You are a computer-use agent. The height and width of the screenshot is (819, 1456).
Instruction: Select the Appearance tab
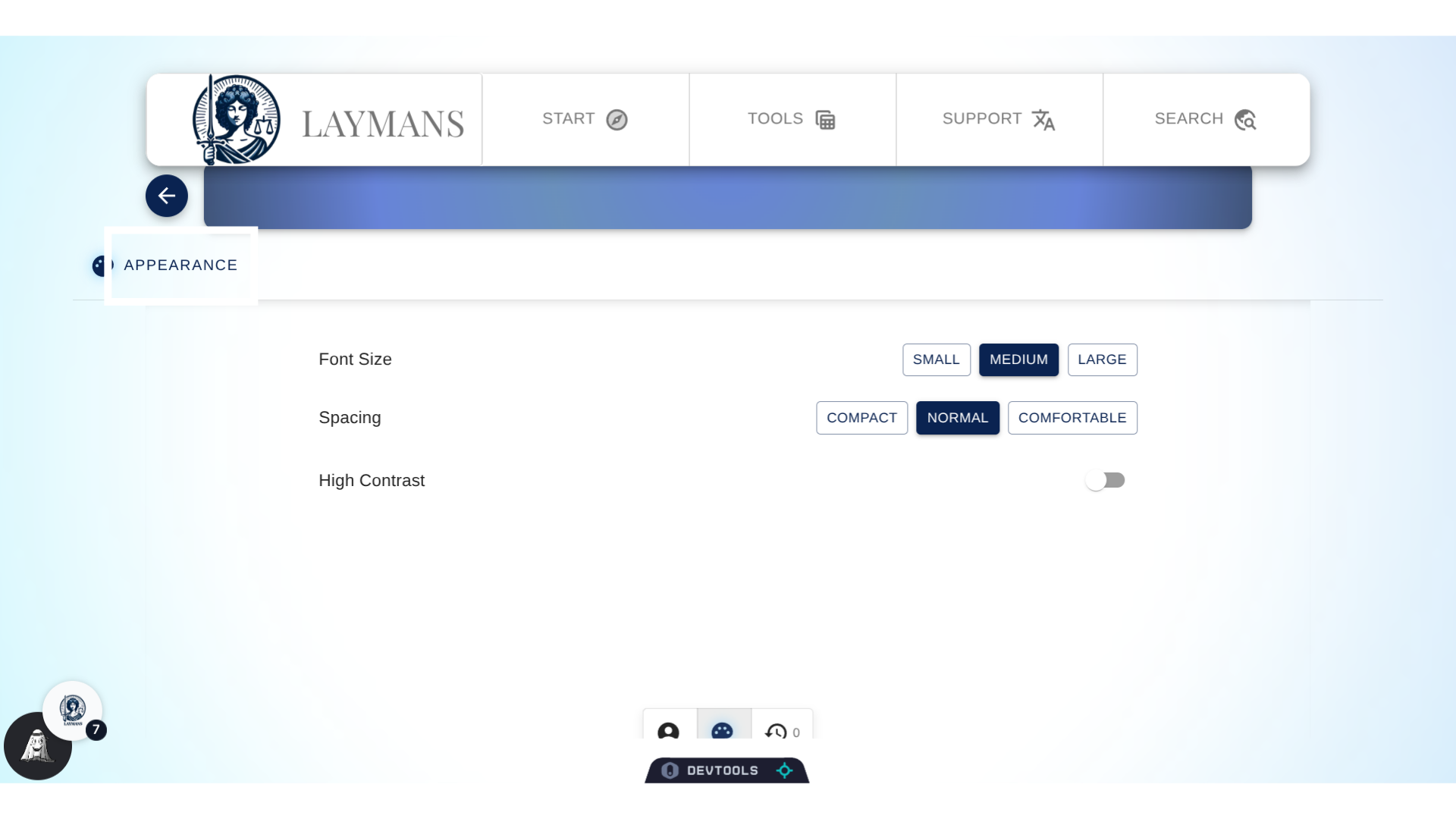click(x=180, y=265)
